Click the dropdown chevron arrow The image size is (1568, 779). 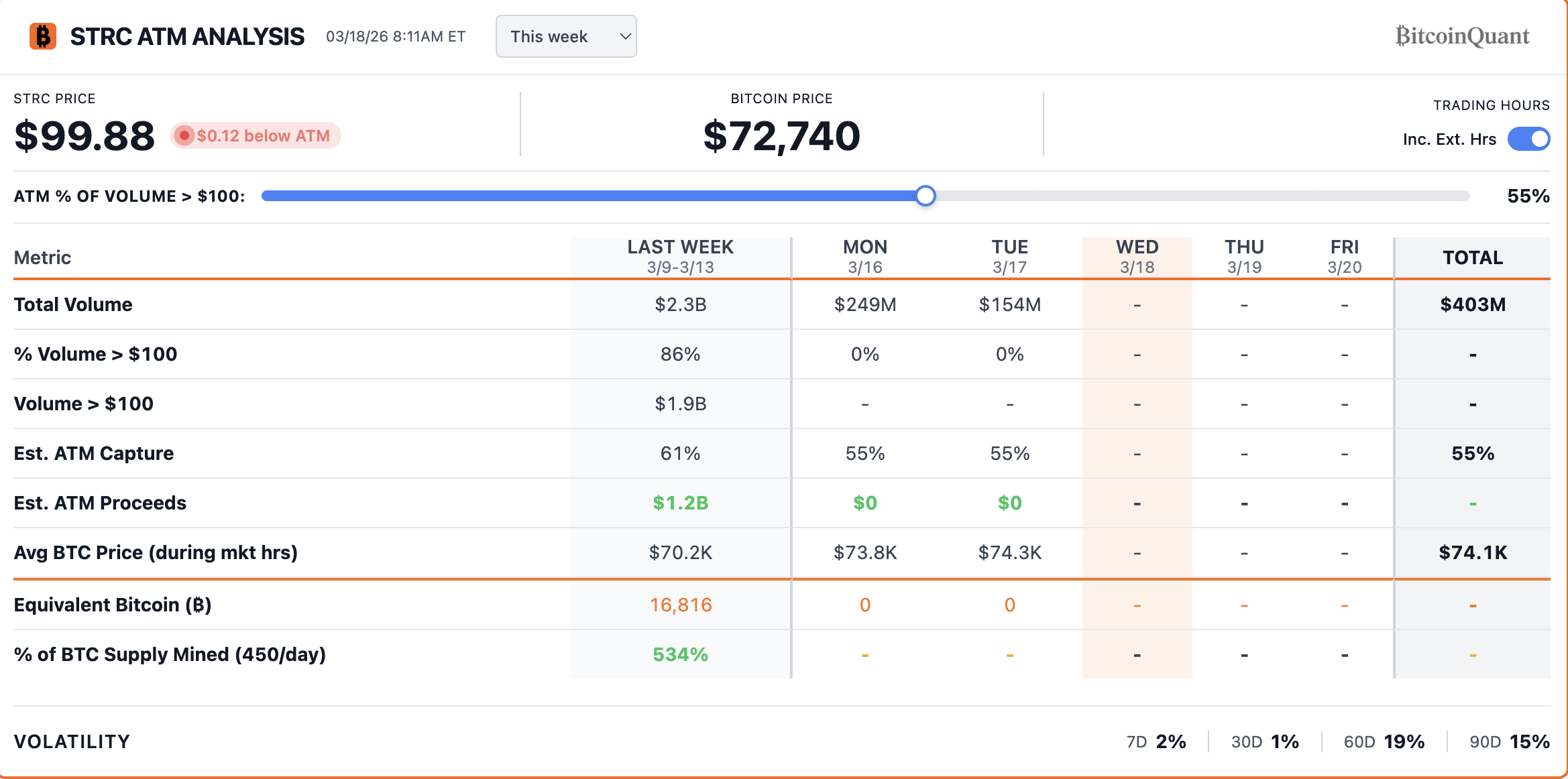(x=625, y=36)
